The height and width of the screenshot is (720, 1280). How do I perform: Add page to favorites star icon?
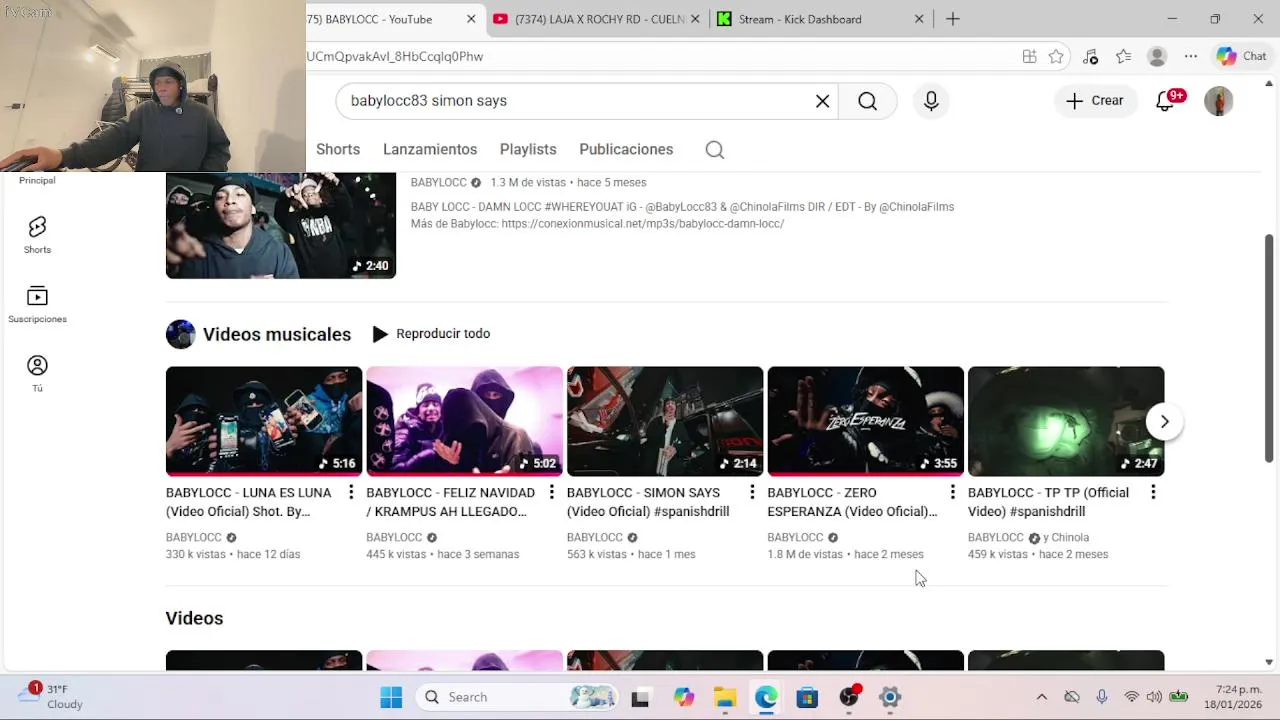(1056, 57)
